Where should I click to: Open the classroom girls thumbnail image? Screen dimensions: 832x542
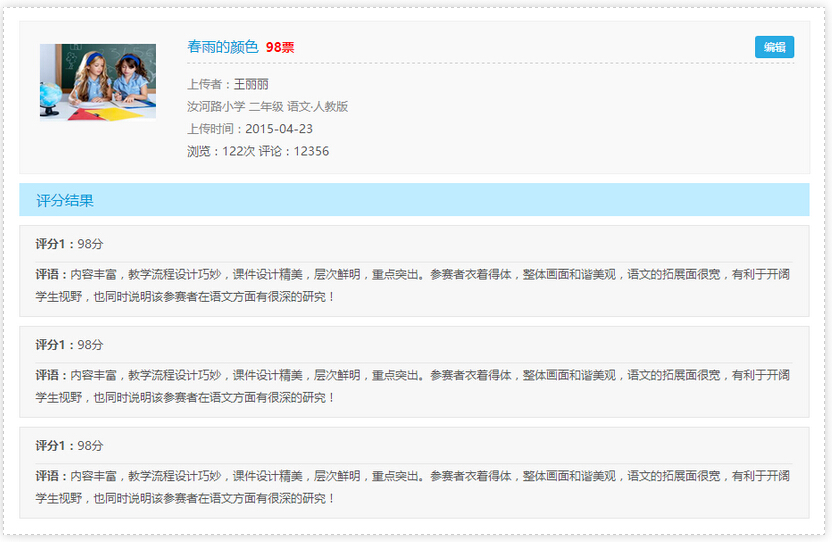pyautogui.click(x=98, y=82)
